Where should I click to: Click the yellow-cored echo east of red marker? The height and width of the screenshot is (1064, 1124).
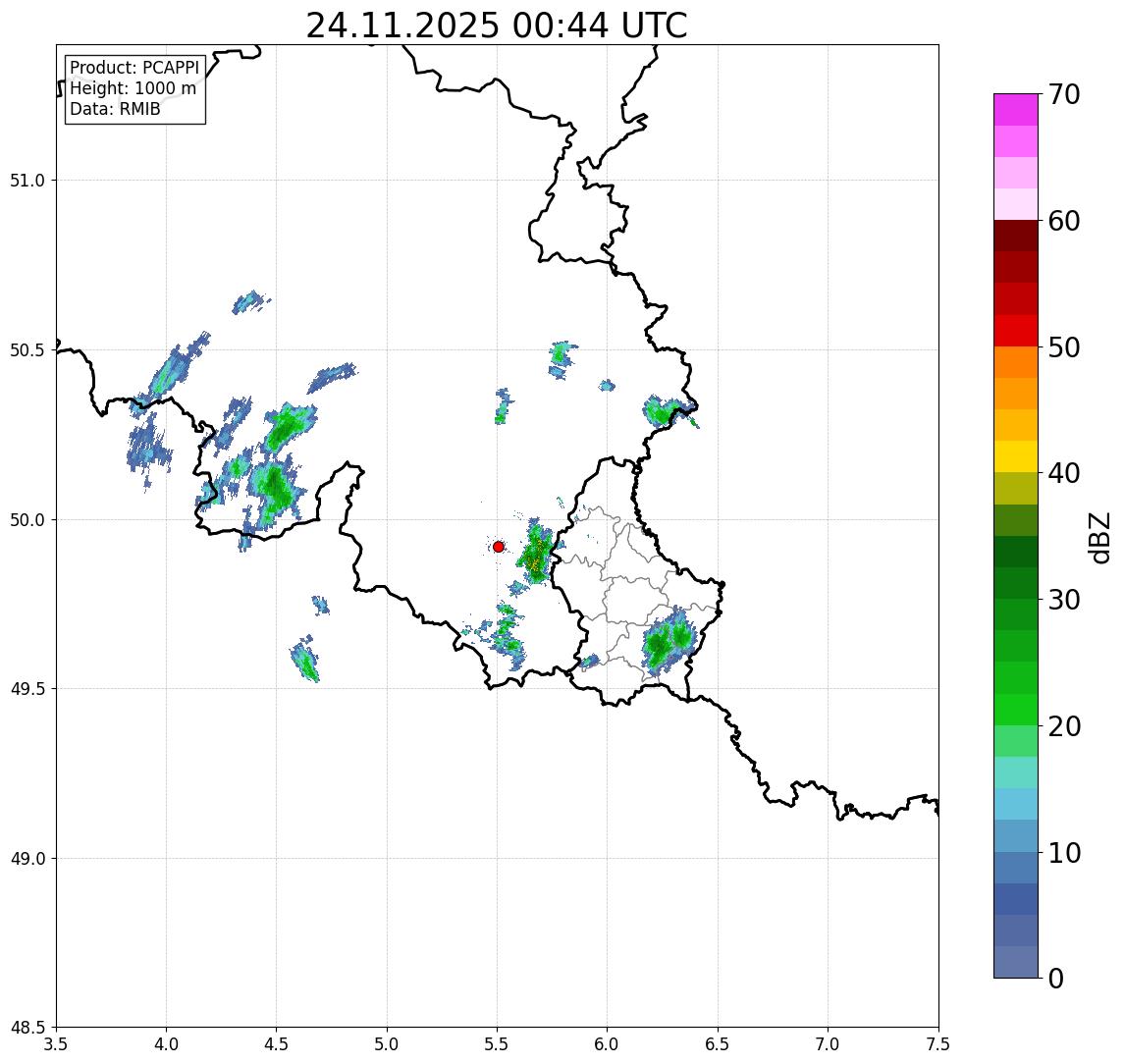point(535,553)
